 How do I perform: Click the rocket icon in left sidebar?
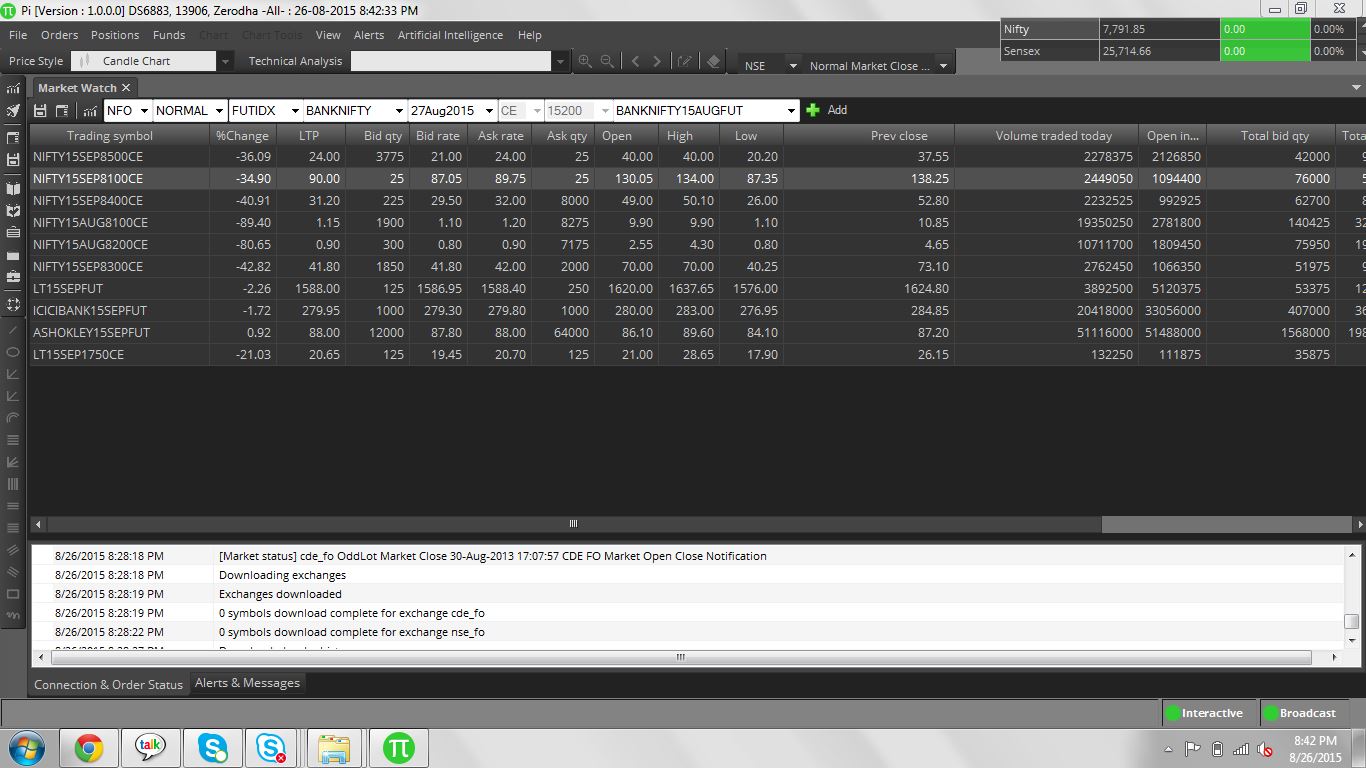pyautogui.click(x=13, y=111)
